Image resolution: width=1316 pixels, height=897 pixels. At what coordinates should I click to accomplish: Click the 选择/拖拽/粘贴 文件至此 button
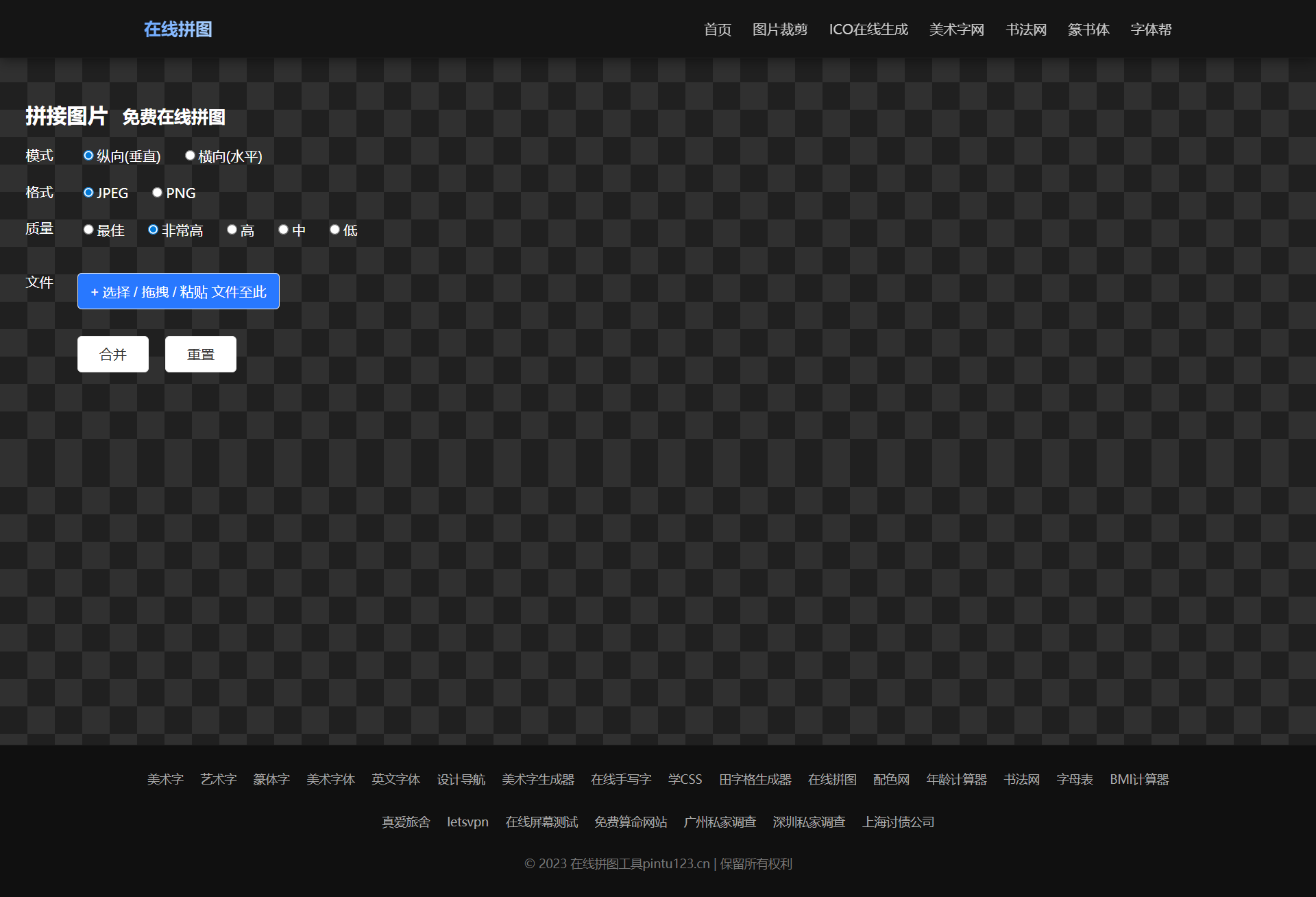(178, 291)
